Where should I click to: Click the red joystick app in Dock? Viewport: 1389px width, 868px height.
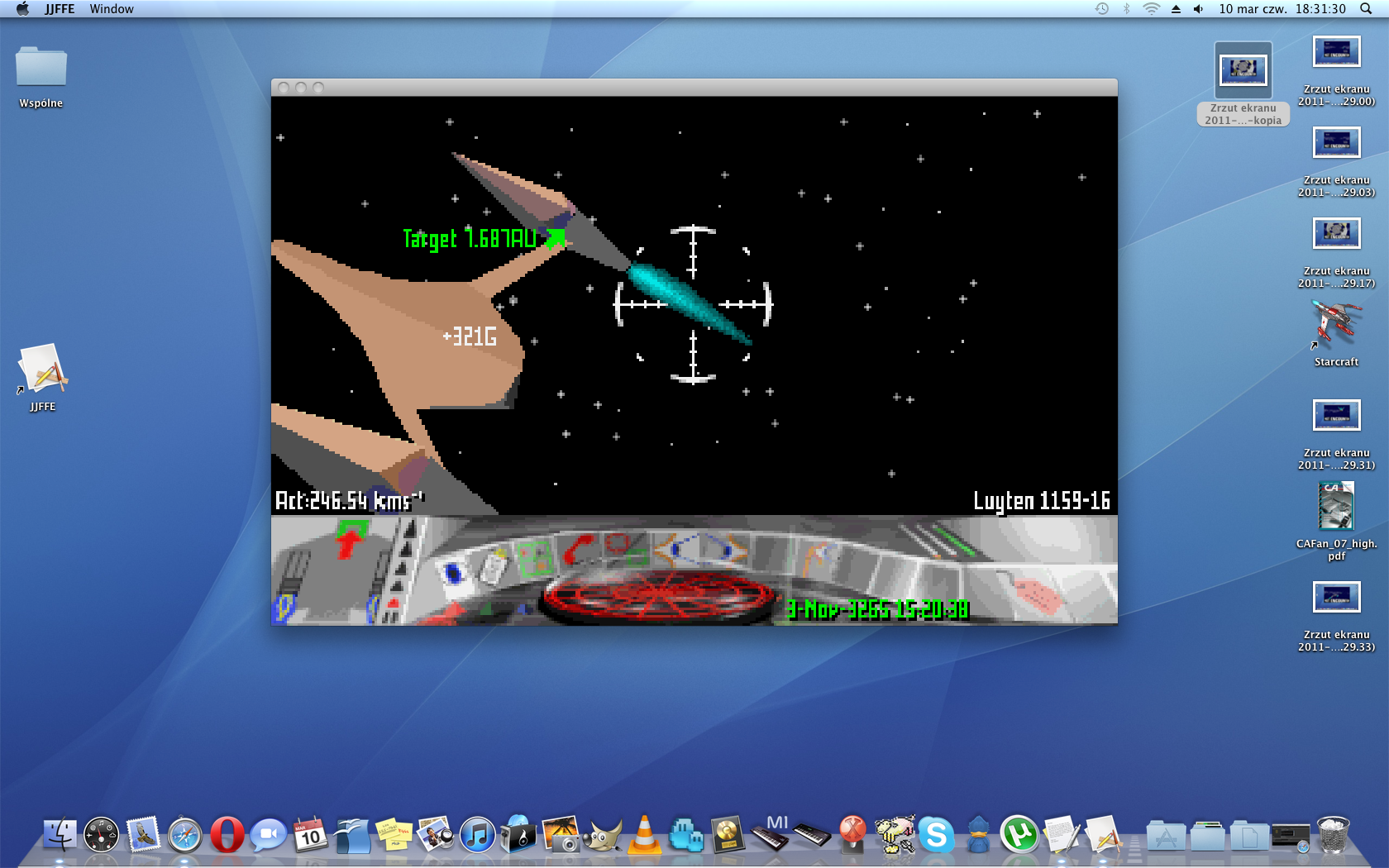(x=852, y=834)
